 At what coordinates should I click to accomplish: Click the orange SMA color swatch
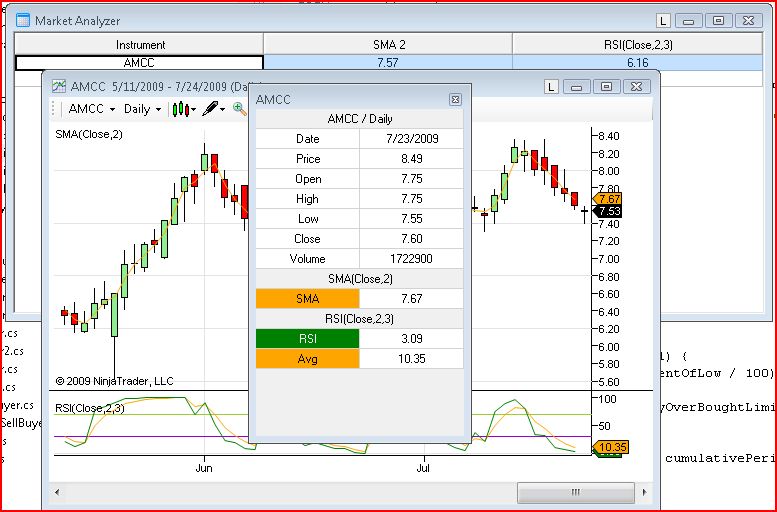point(307,299)
